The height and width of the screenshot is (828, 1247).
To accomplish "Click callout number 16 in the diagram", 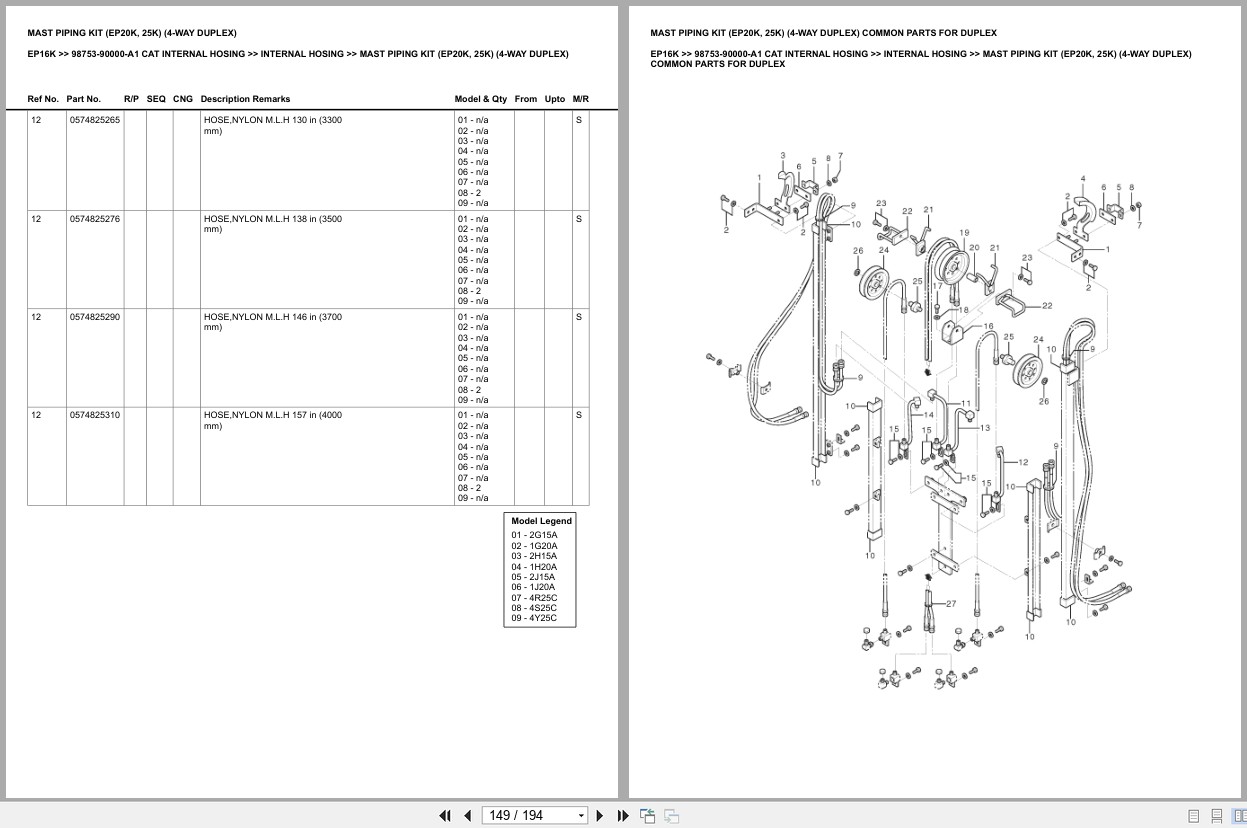I will pyautogui.click(x=989, y=326).
